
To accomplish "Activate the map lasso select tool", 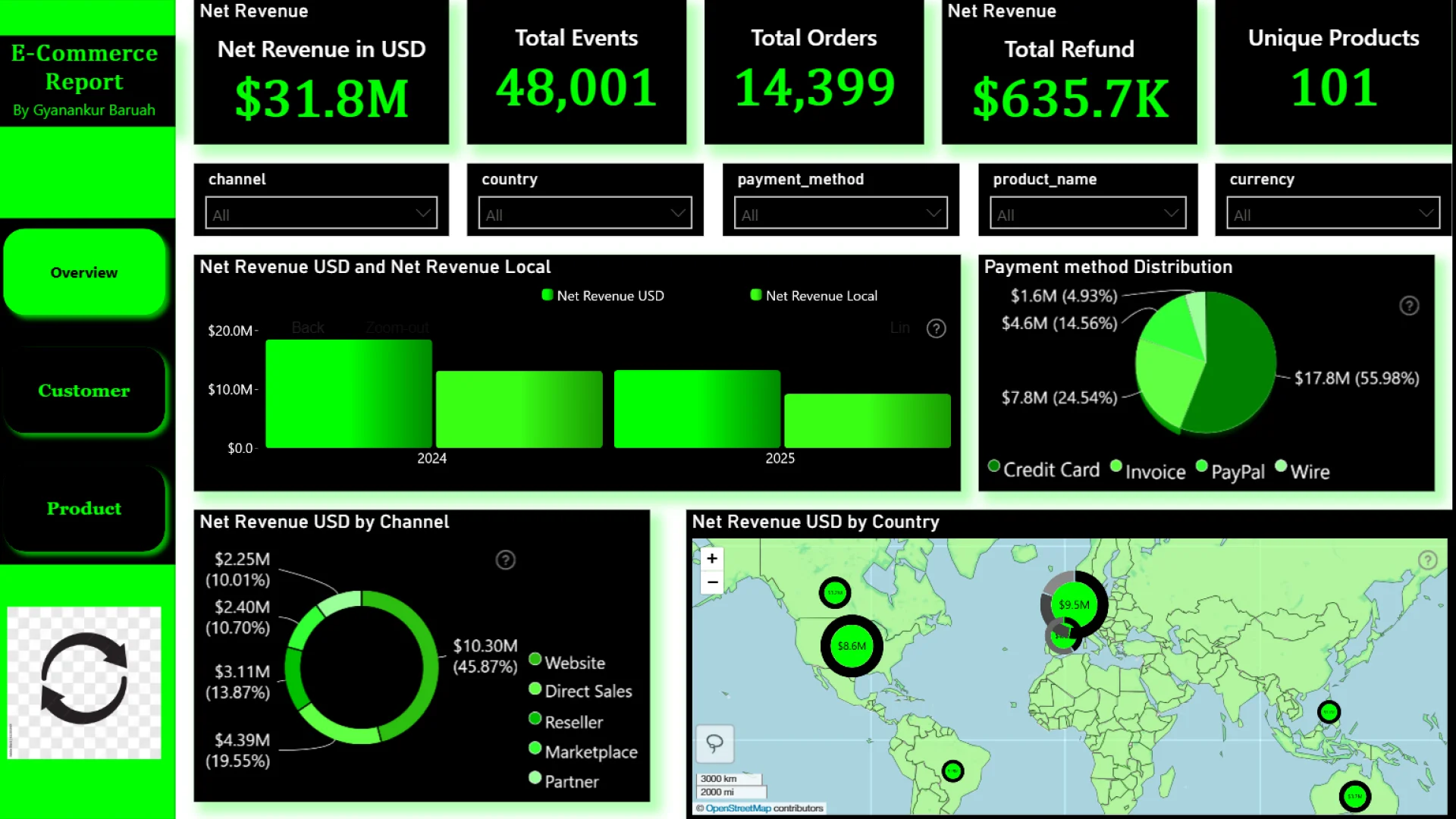I will (x=714, y=743).
